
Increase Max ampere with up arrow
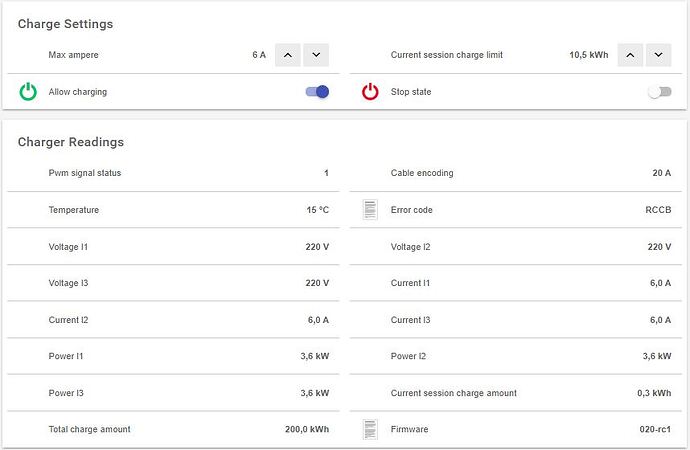coord(288,55)
